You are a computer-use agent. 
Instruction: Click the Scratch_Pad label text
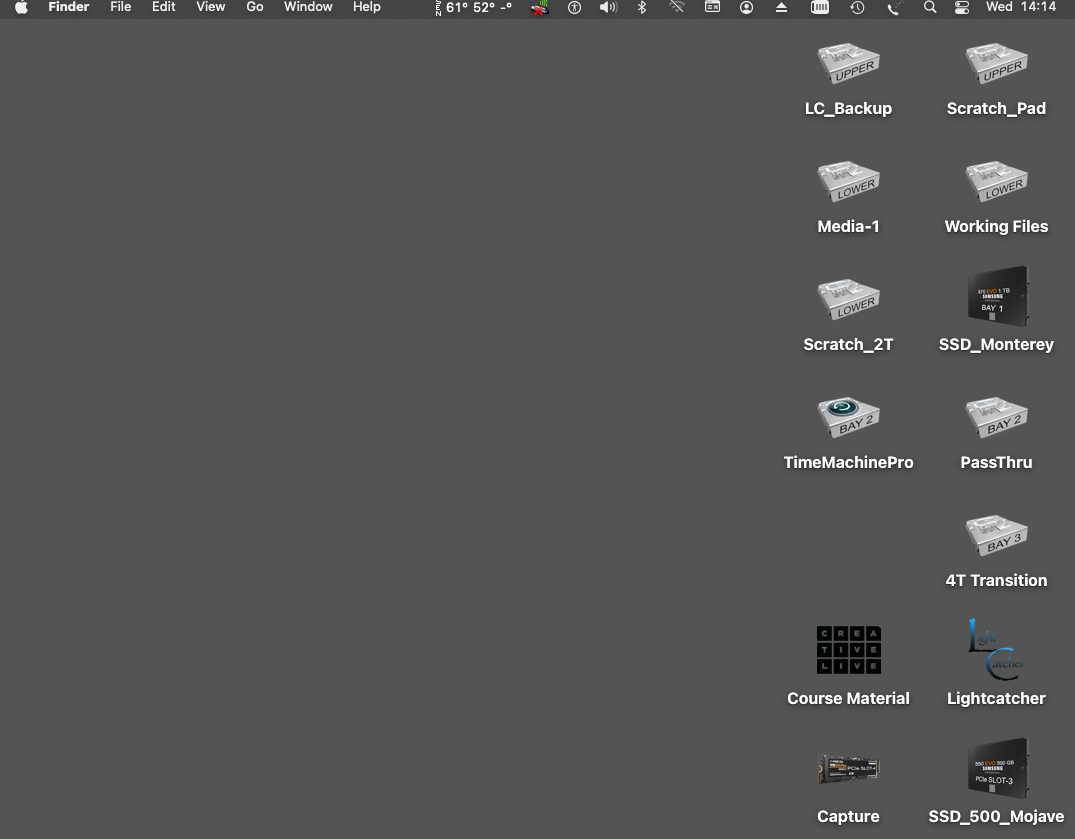click(997, 108)
